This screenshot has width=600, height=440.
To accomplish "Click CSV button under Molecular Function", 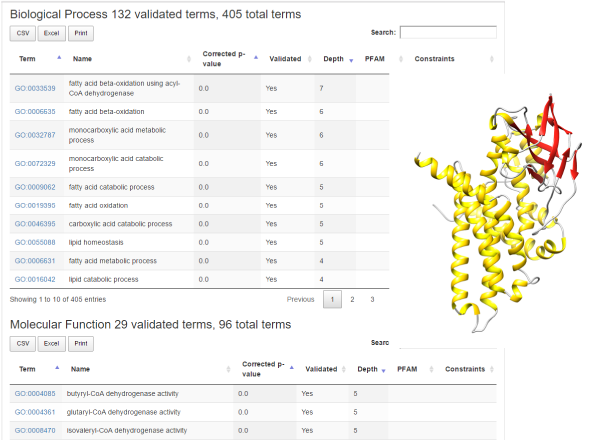I will coord(22,343).
